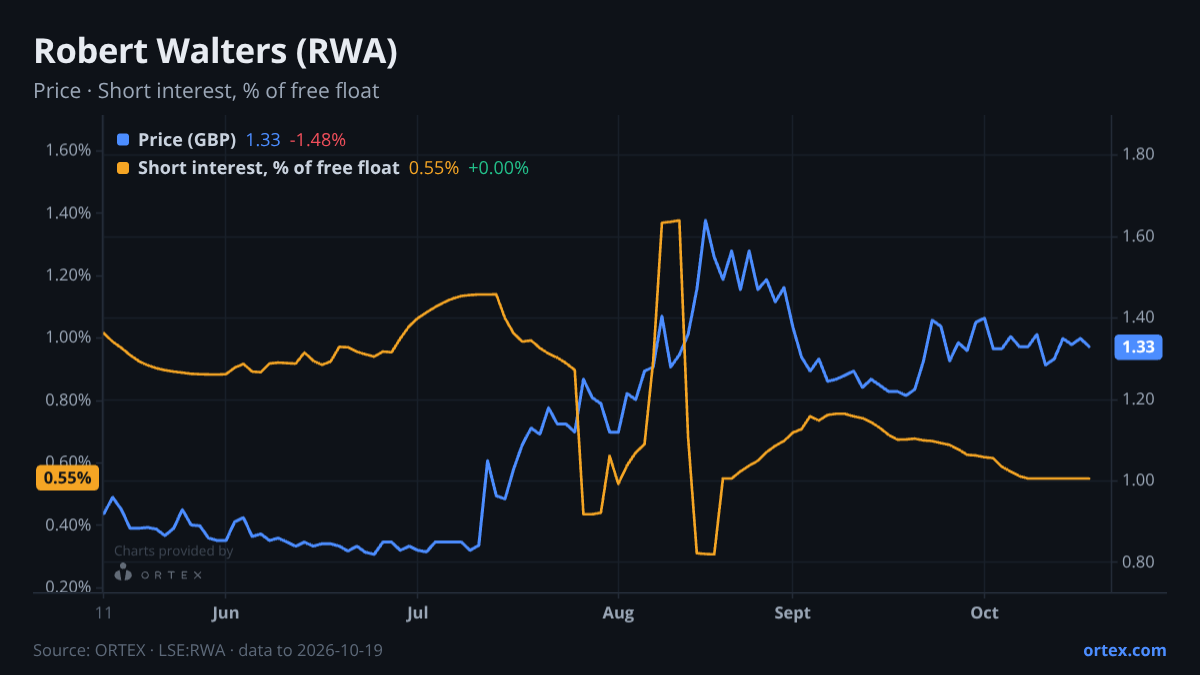
Task: Click the orange 0.55% short interest tag
Action: coord(66,478)
